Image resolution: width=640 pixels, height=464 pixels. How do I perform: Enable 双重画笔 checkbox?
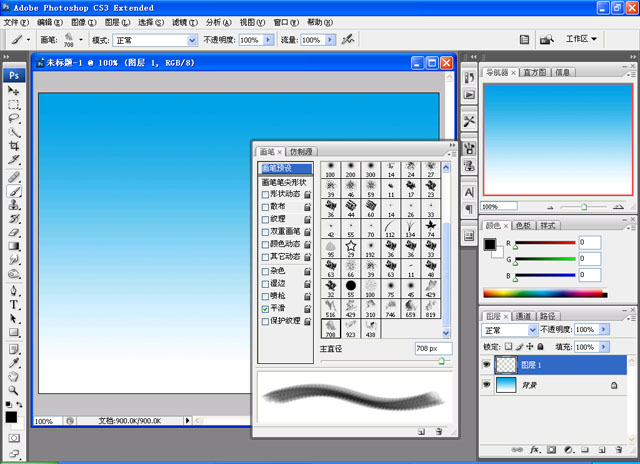265,232
